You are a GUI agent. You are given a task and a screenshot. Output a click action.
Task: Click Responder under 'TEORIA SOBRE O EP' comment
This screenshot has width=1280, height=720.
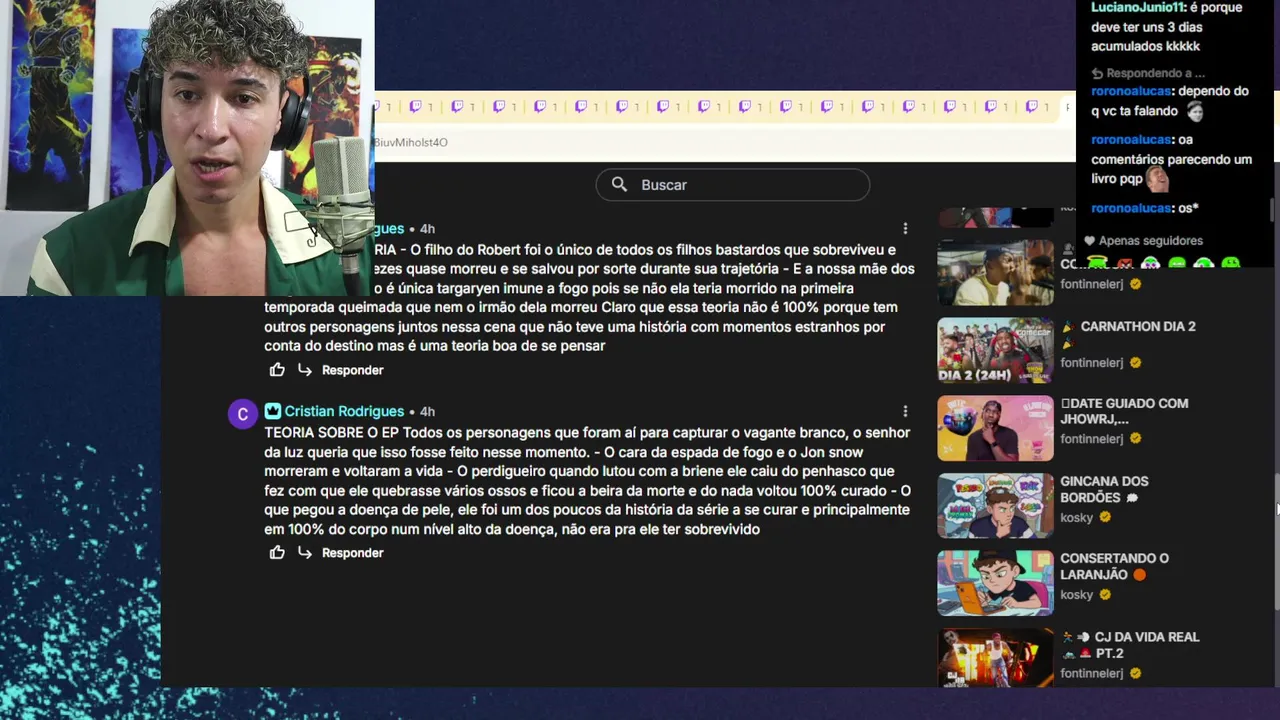coord(352,553)
